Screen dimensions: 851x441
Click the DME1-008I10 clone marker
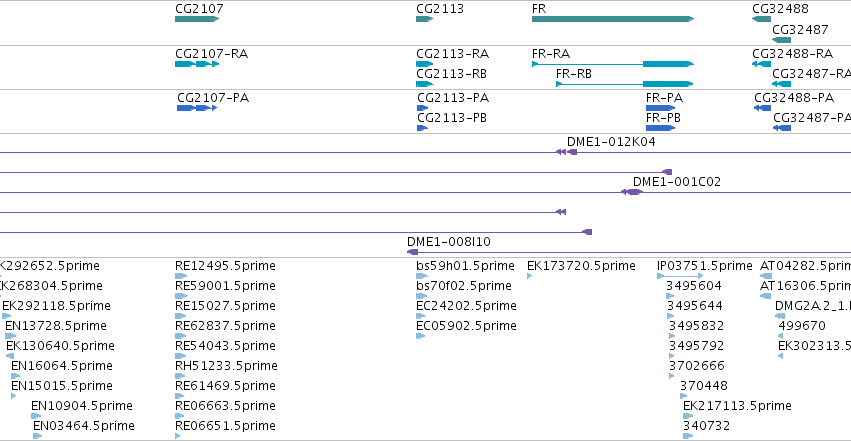click(x=412, y=252)
